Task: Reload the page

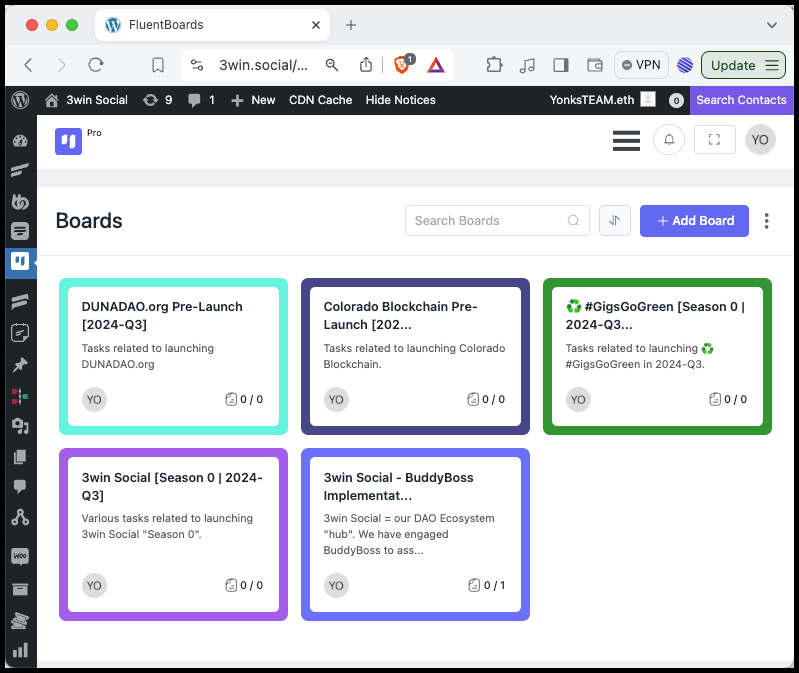Action: point(96,65)
